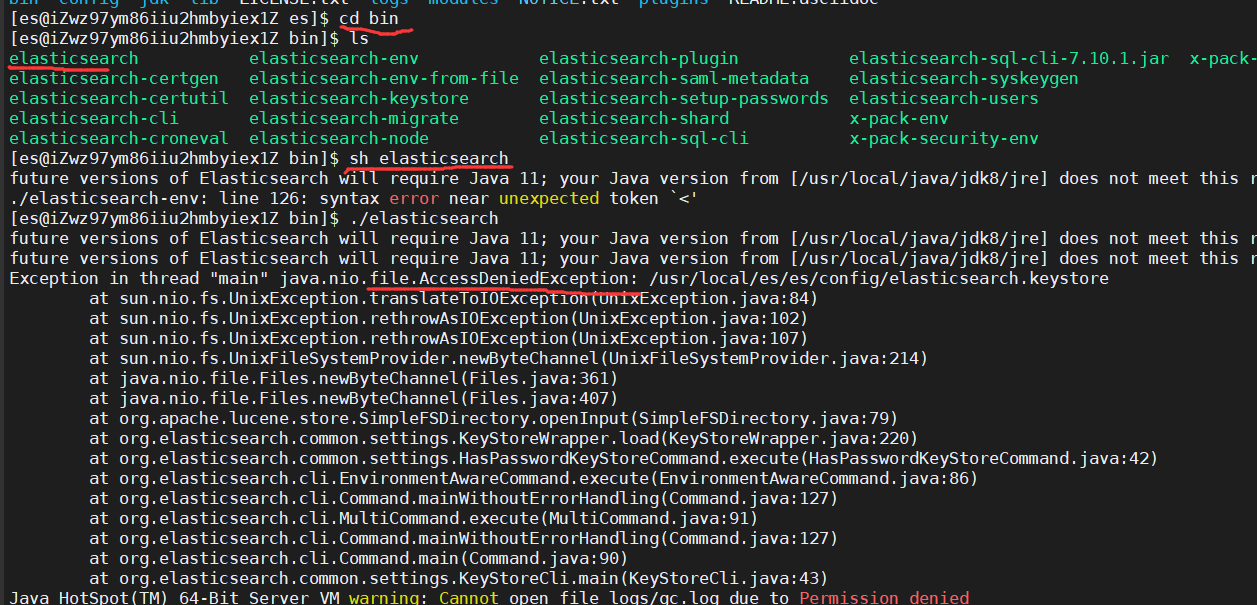The image size is (1257, 605).
Task: Select elasticsearch-sql-cli-7.10.1.jar entry
Action: (1009, 58)
